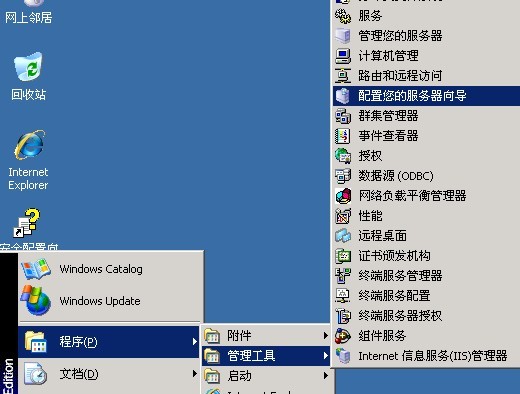520x394 pixels.
Task: Click the 授权 text label
Action: 370,156
